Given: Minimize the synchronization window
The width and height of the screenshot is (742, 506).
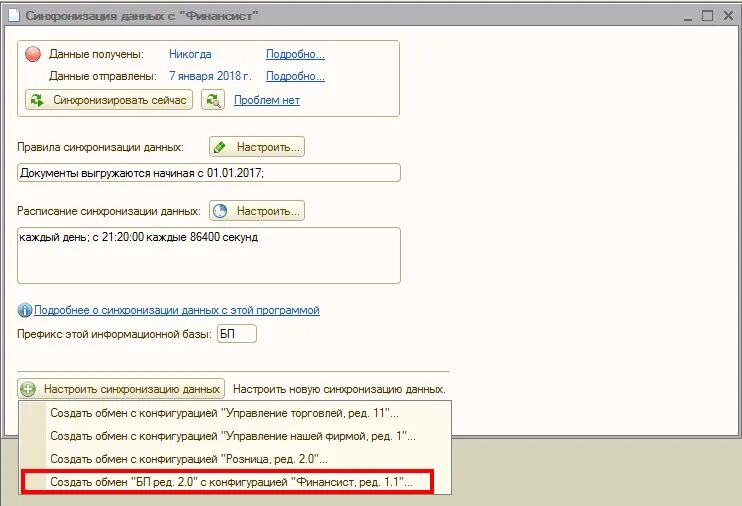Looking at the screenshot, I should (x=688, y=17).
